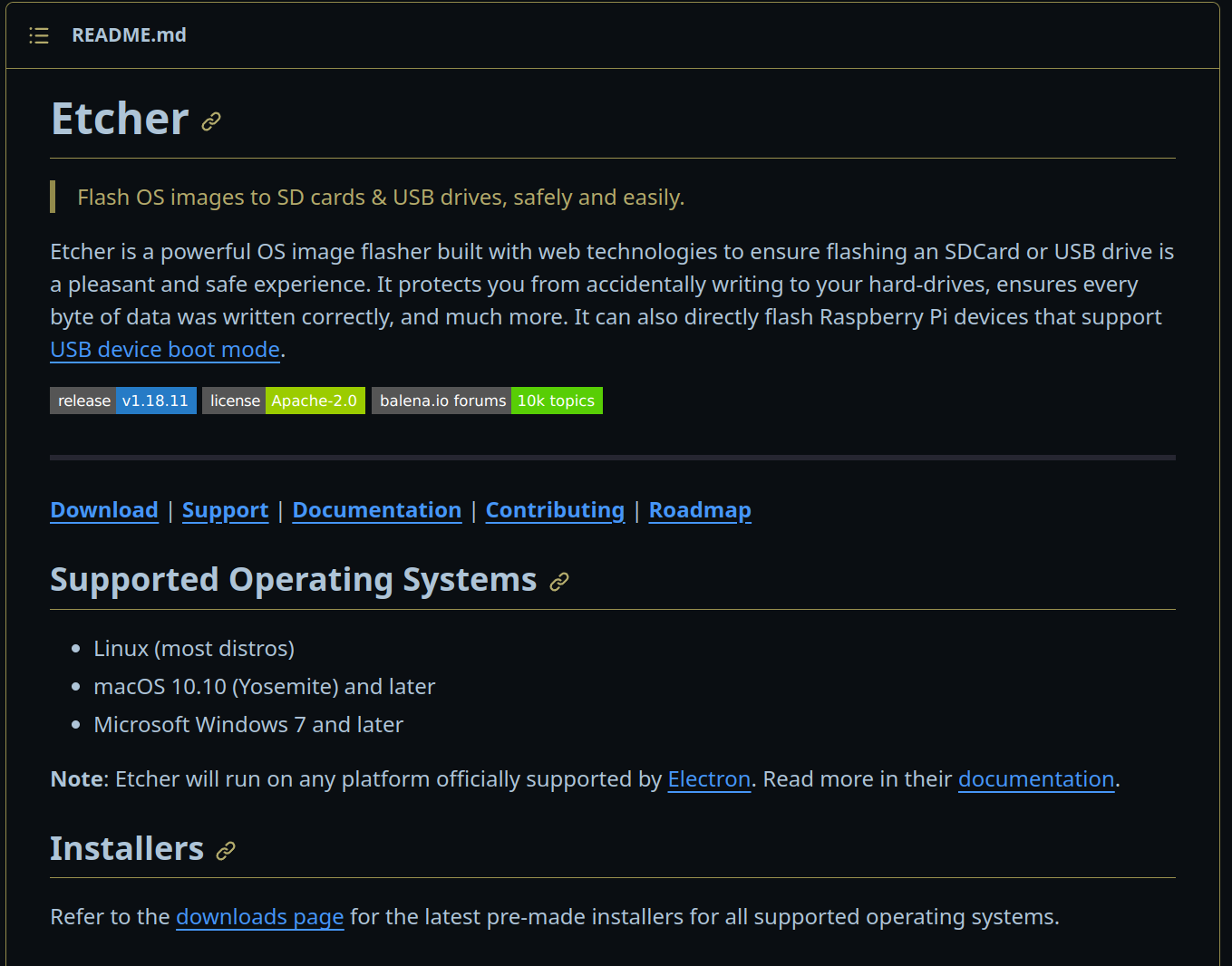Click the 'macOS 10.10 (Yosemite) and later' item

(265, 687)
